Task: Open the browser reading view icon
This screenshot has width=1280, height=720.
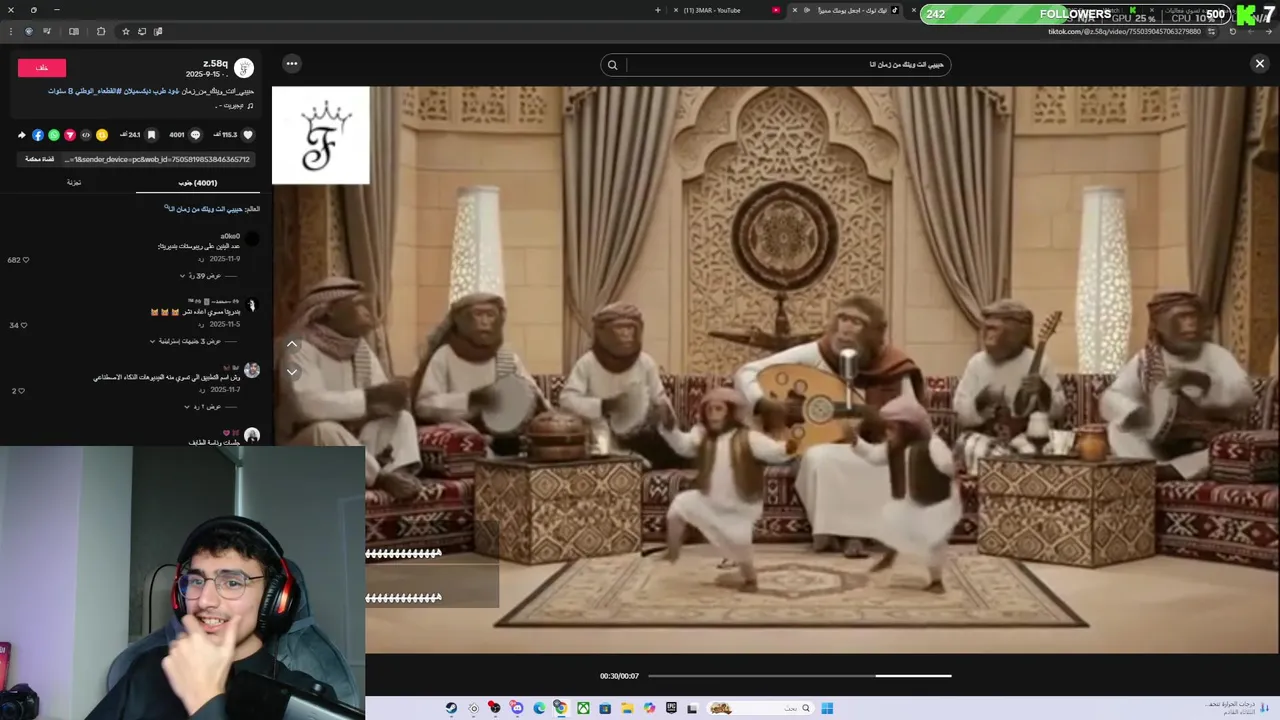Action: [x=73, y=31]
